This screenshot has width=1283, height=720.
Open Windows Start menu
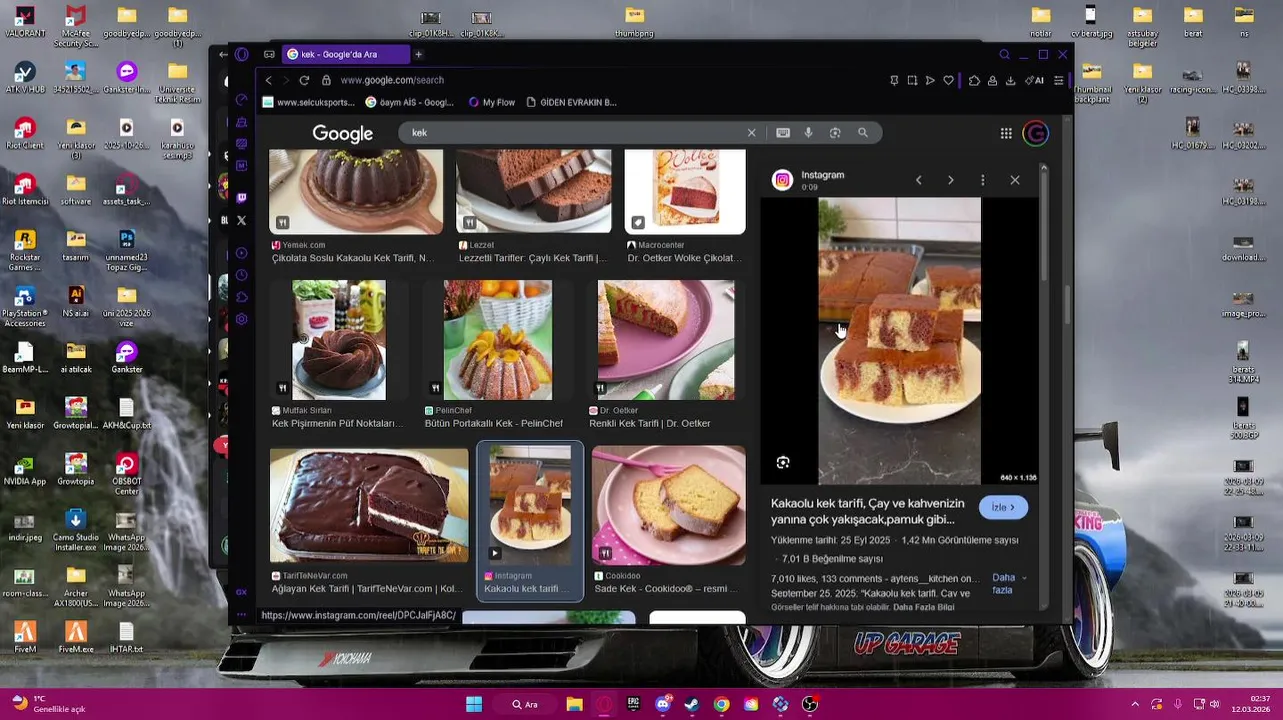pos(474,704)
